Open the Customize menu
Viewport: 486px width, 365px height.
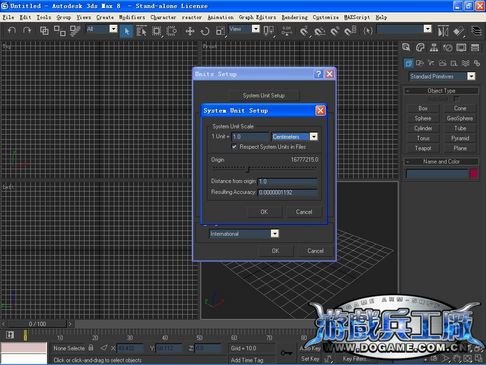tap(326, 17)
